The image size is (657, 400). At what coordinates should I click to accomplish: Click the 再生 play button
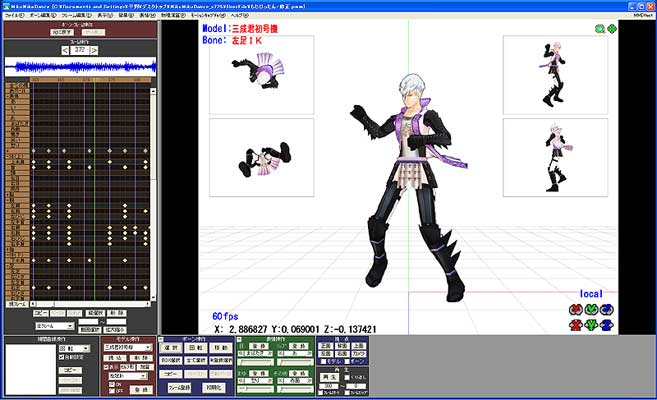tap(330, 377)
